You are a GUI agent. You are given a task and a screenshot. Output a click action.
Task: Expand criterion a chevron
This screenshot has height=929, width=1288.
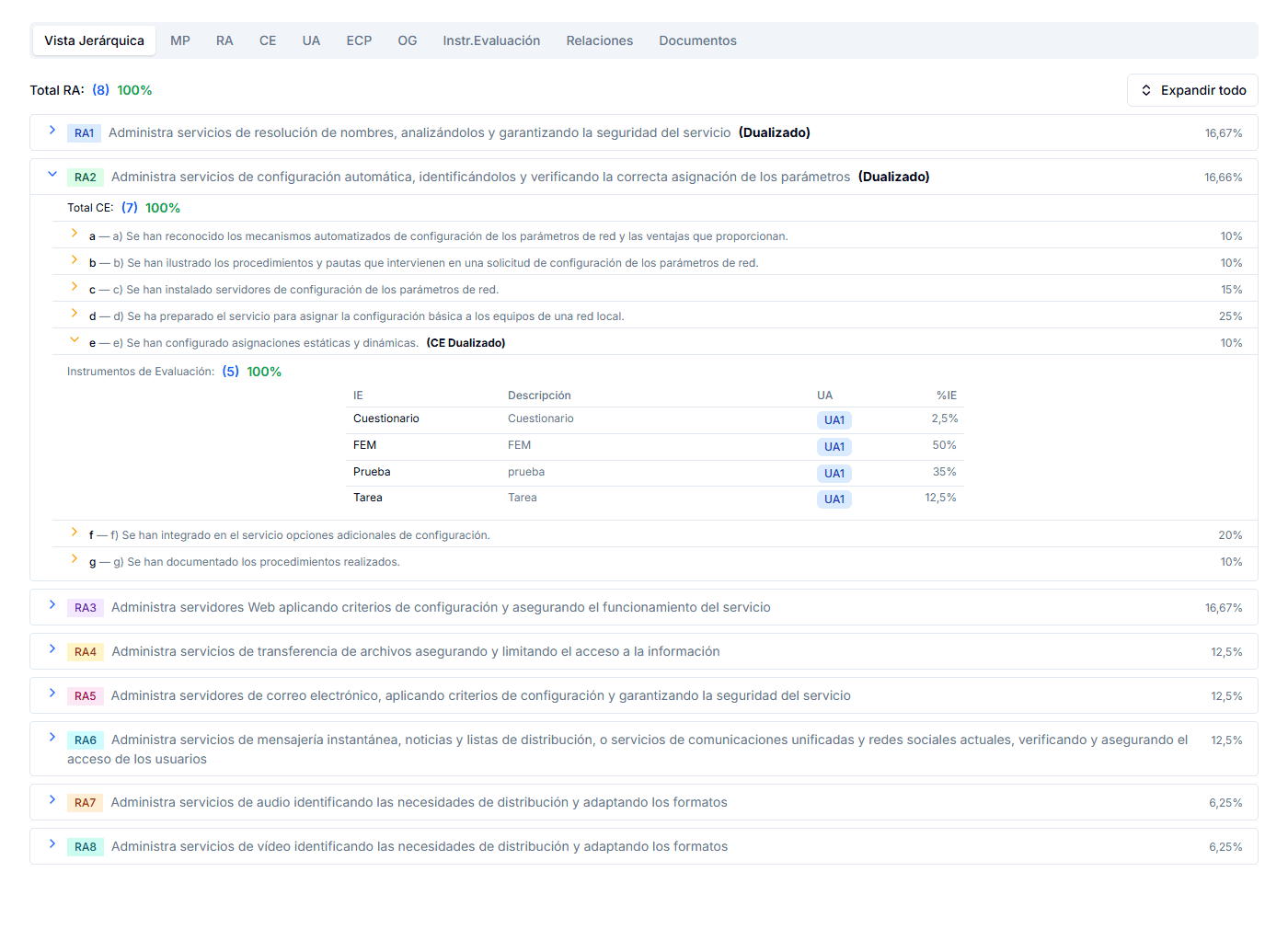[x=75, y=234]
